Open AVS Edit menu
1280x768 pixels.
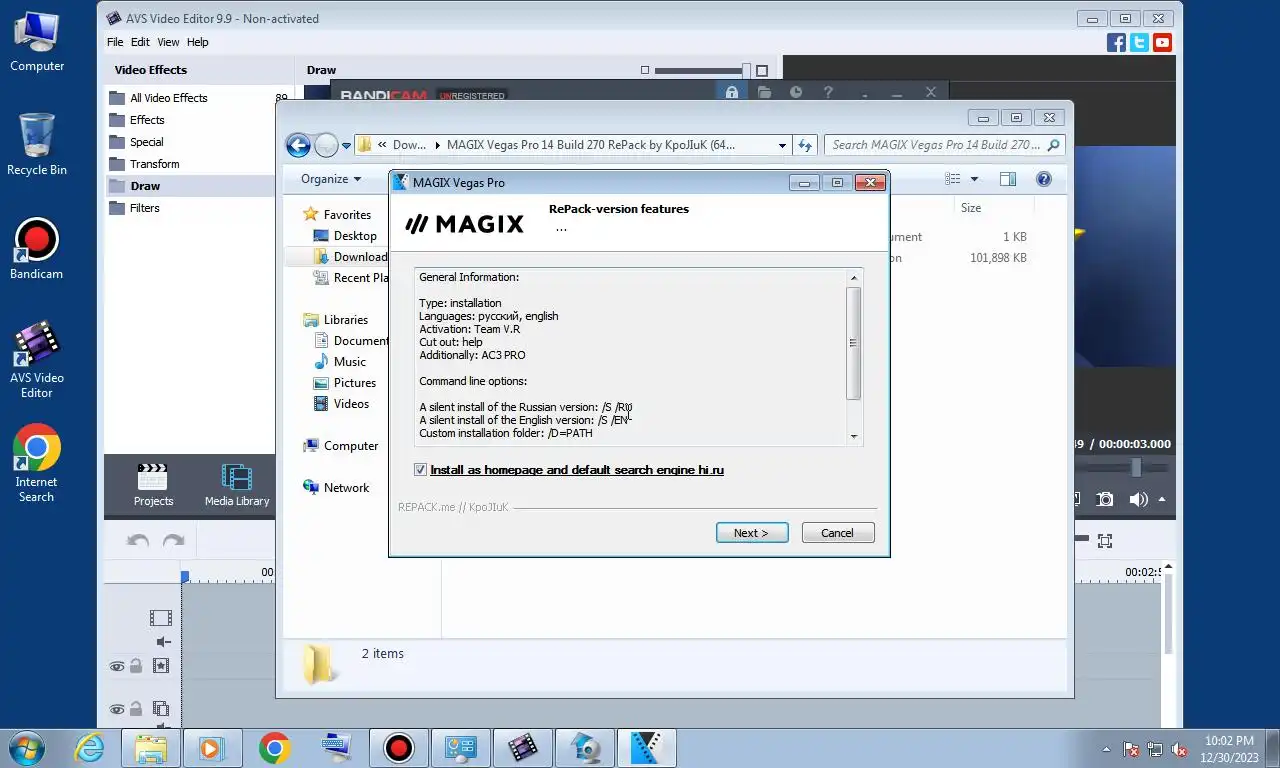tap(140, 42)
